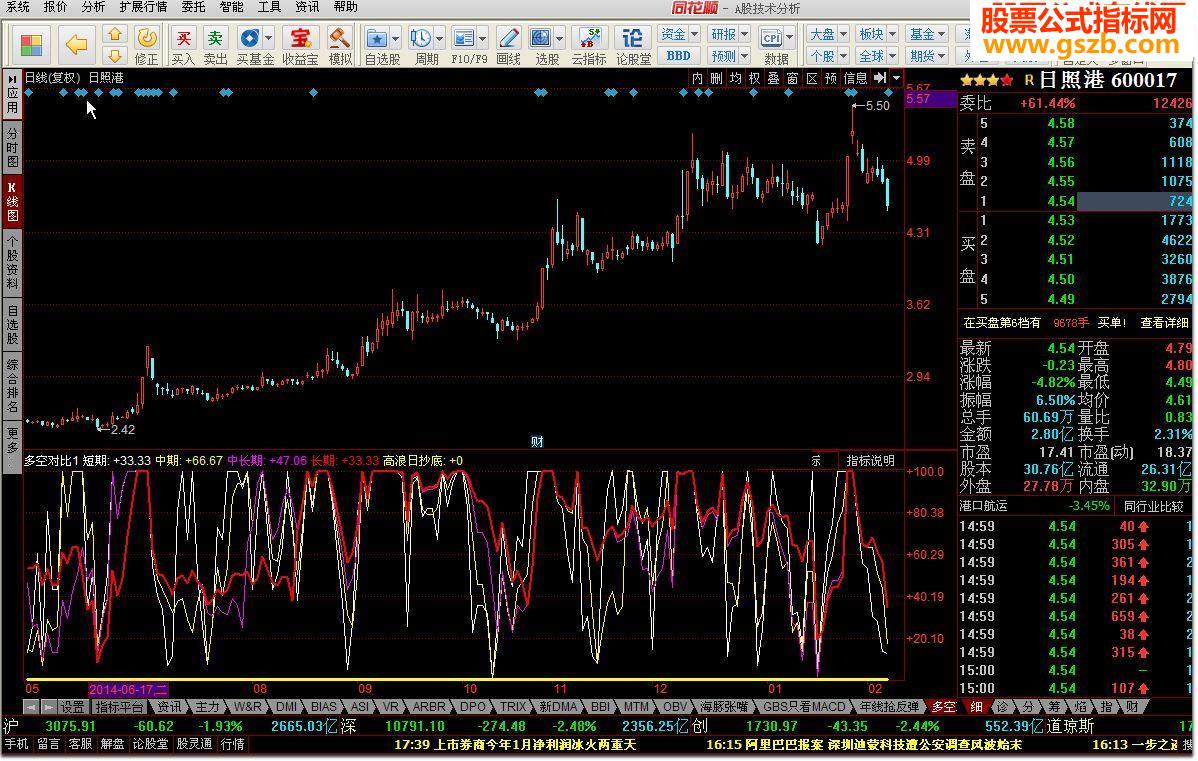Switch to the W&R indicator tab
The width and height of the screenshot is (1198, 761).
point(247,707)
